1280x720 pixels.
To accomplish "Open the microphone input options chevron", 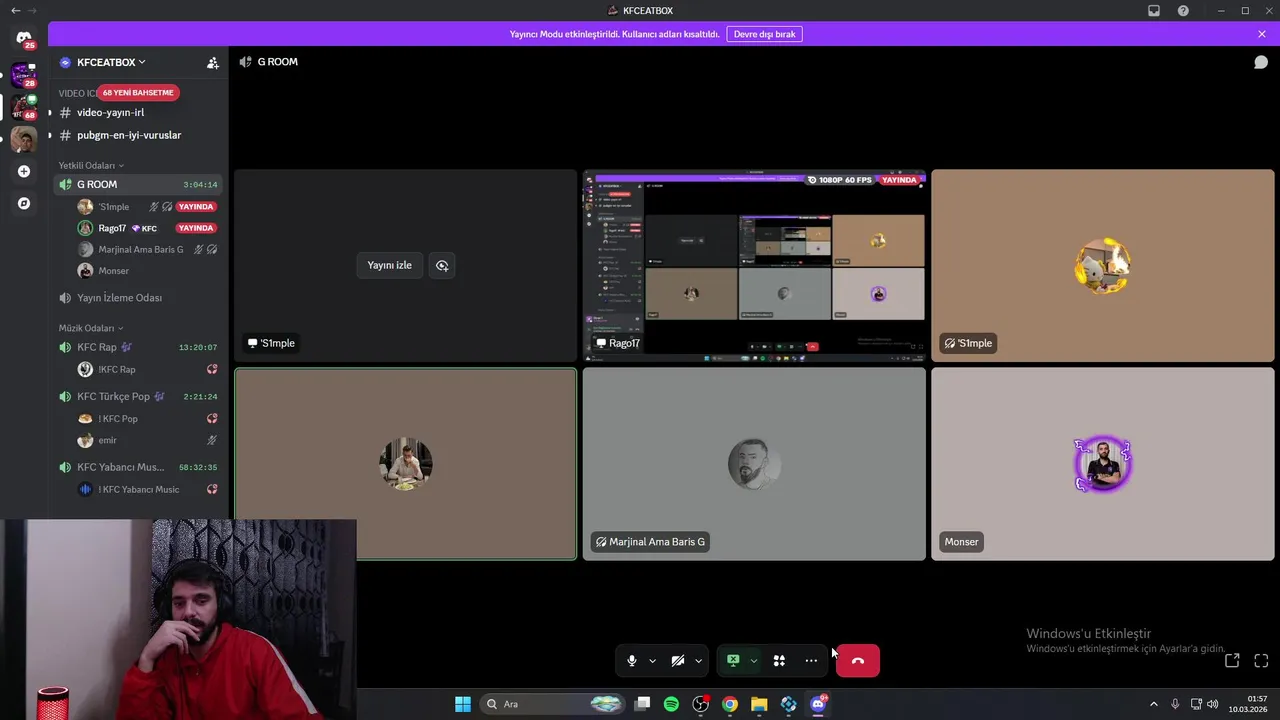I will (652, 660).
